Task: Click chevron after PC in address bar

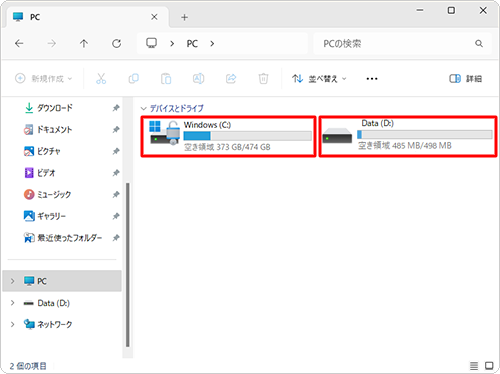Action: (212, 44)
